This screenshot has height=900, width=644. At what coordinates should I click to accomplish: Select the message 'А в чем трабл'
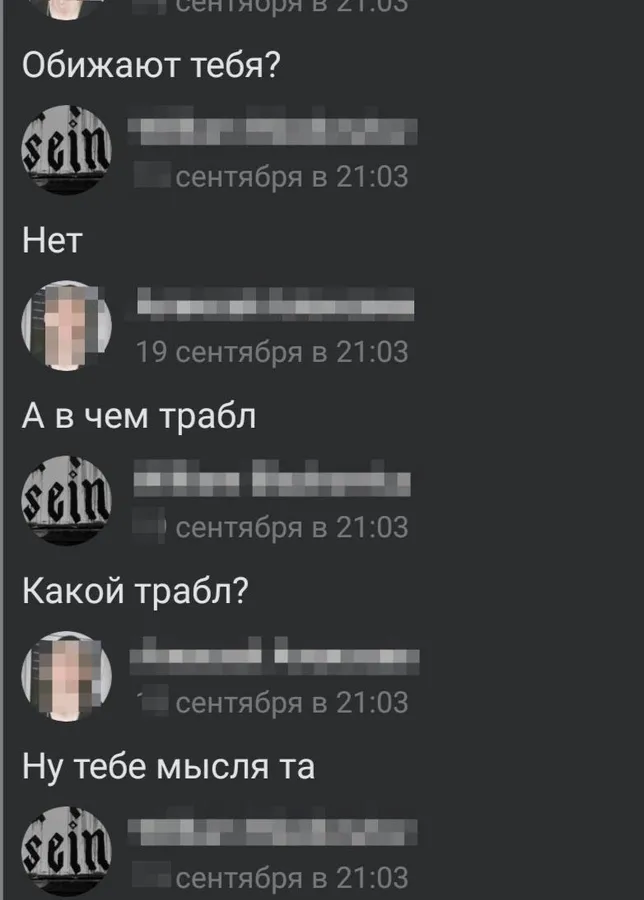139,416
